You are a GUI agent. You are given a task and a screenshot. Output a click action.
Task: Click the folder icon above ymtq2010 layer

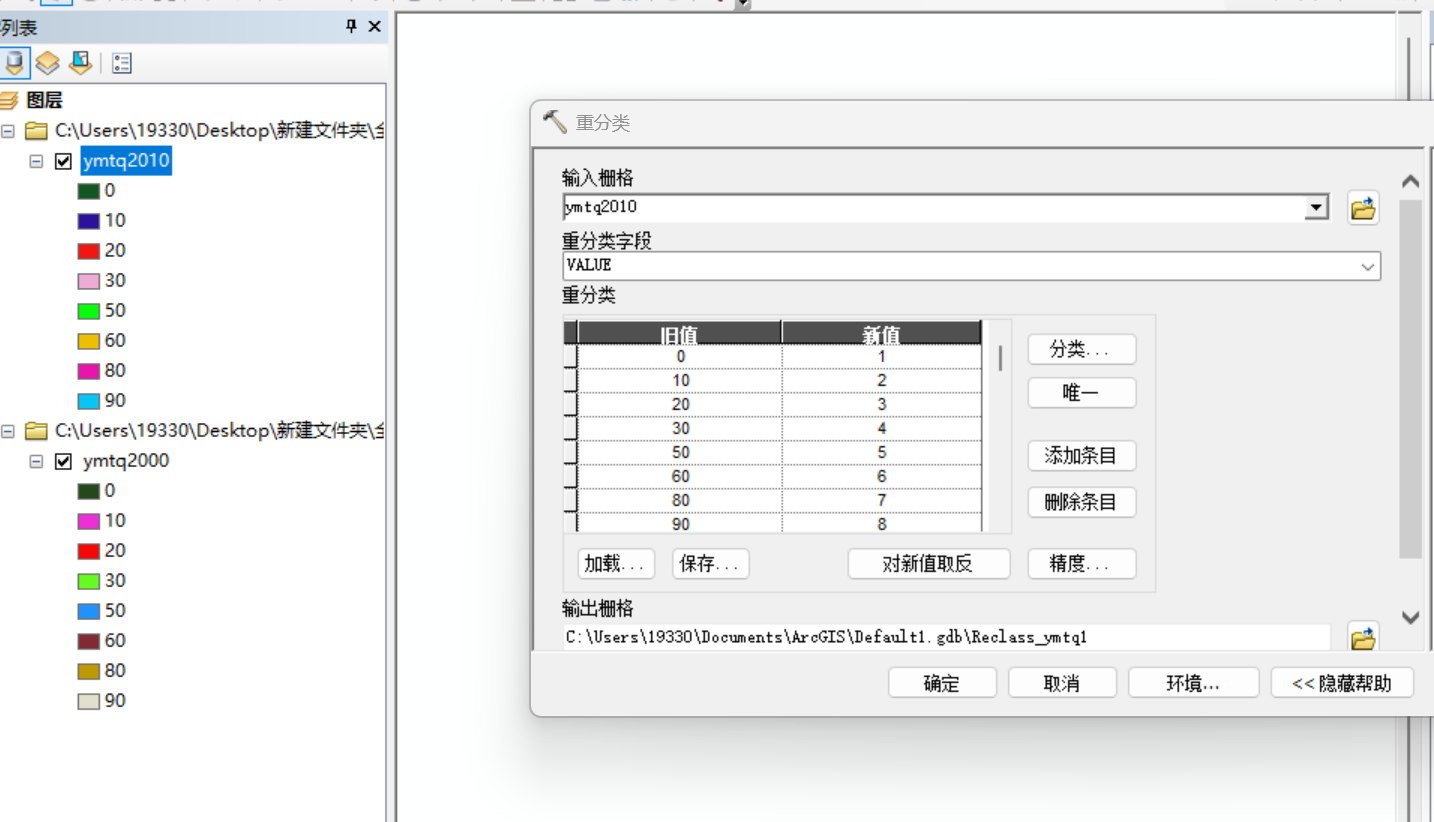[36, 130]
